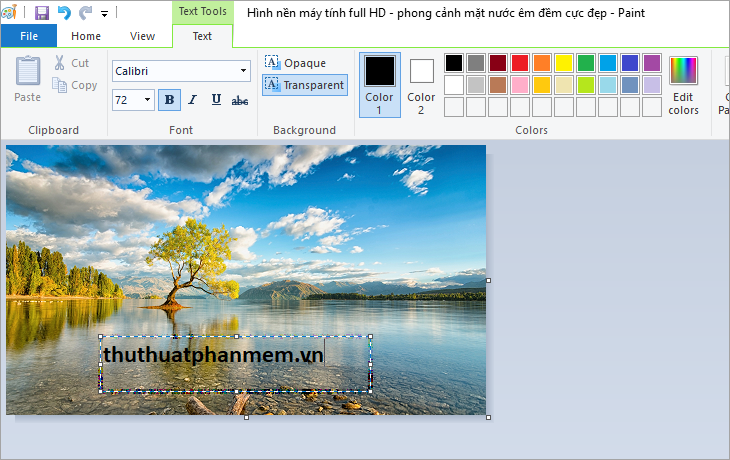Pick the black color swatch
The image size is (730, 460).
point(453,63)
